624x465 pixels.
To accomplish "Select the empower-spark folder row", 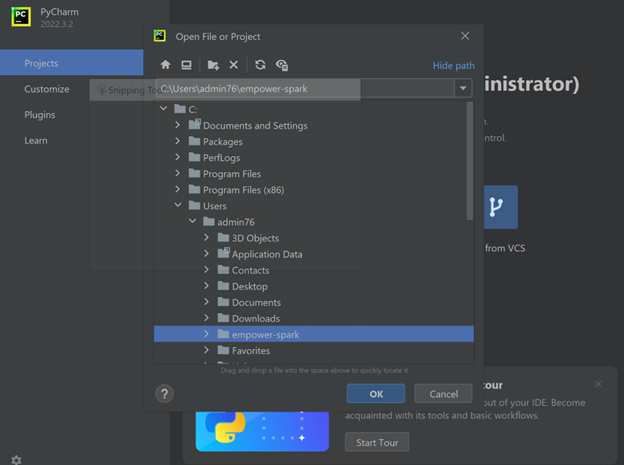I will 314,334.
